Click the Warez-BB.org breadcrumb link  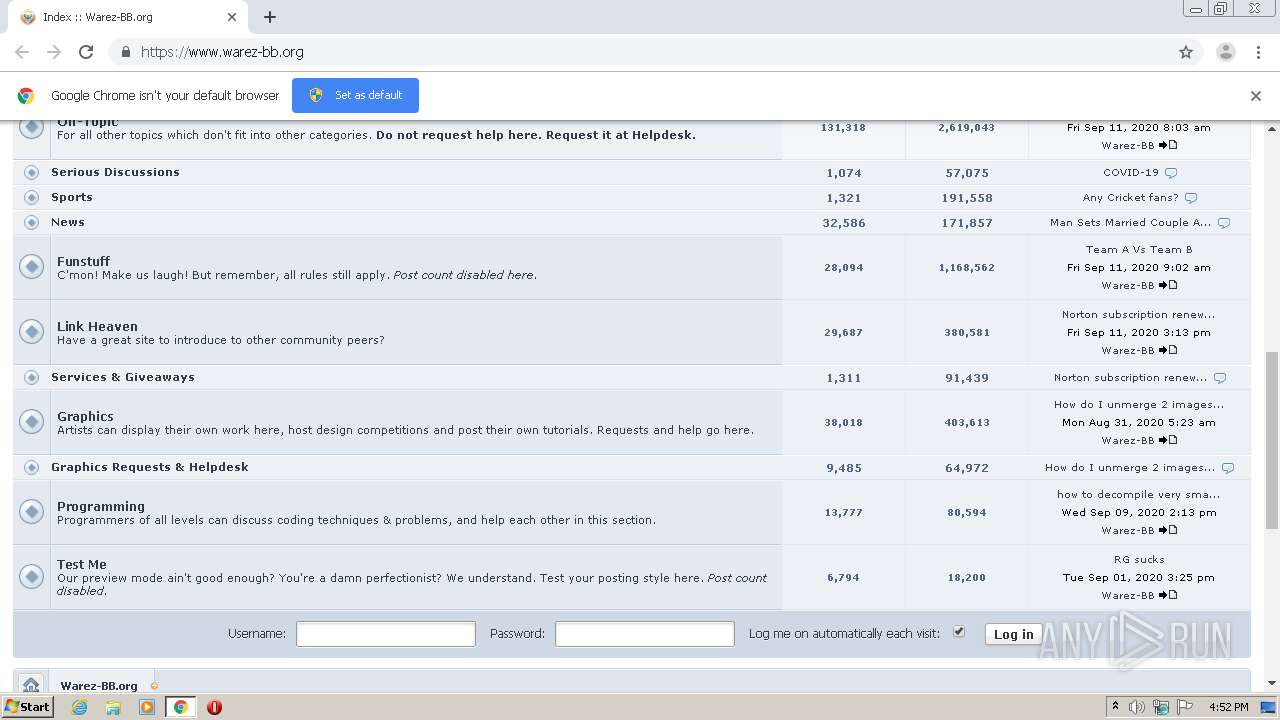click(x=99, y=686)
